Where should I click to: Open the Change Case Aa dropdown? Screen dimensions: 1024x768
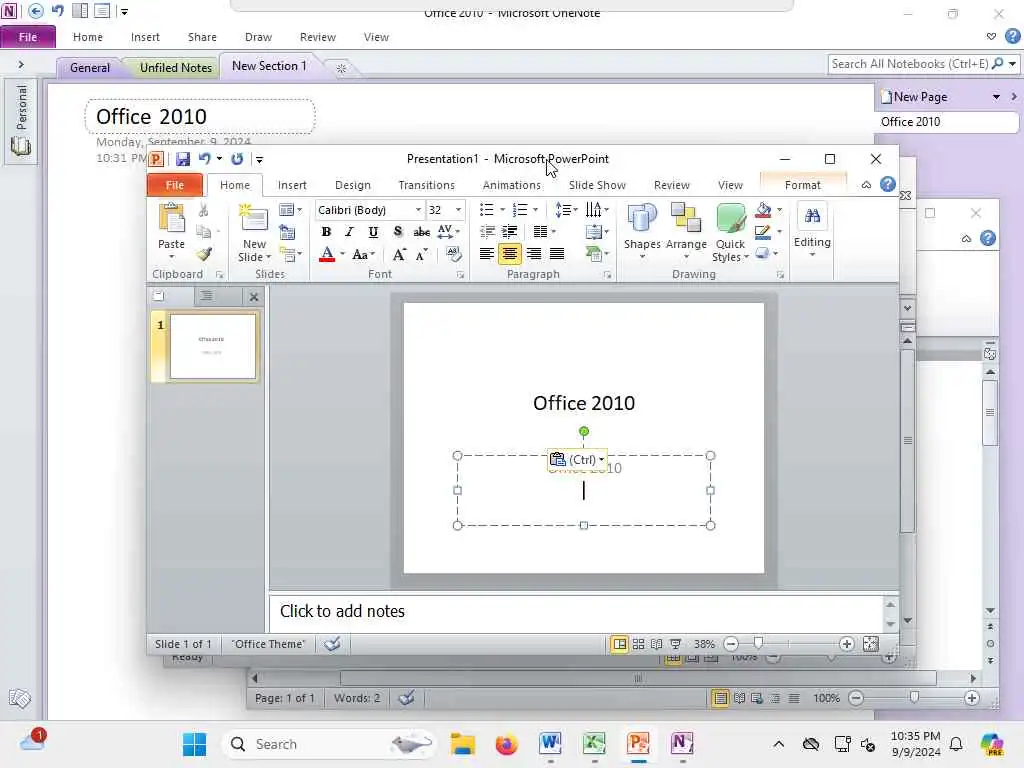(x=363, y=255)
